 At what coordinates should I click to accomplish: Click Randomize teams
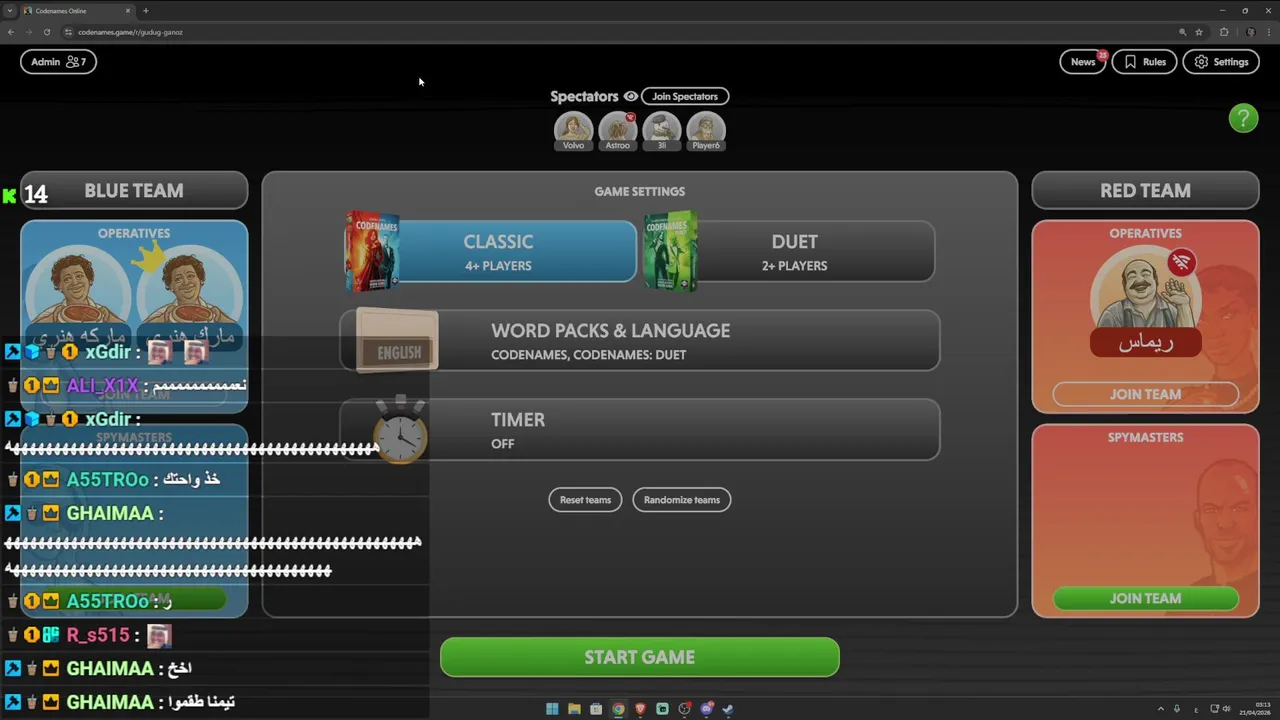pyautogui.click(x=682, y=500)
